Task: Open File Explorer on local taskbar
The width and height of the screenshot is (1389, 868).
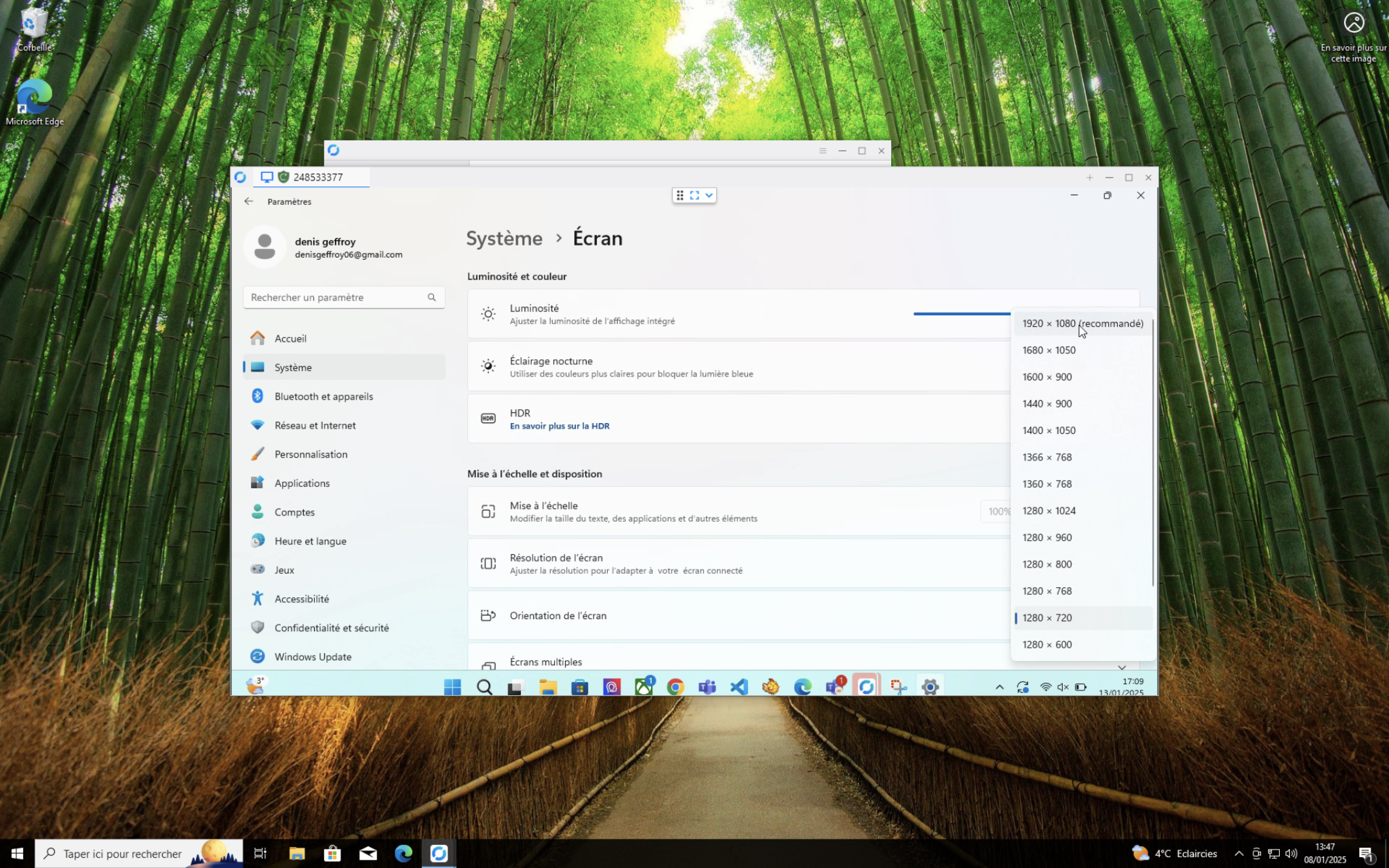Action: pos(297,854)
